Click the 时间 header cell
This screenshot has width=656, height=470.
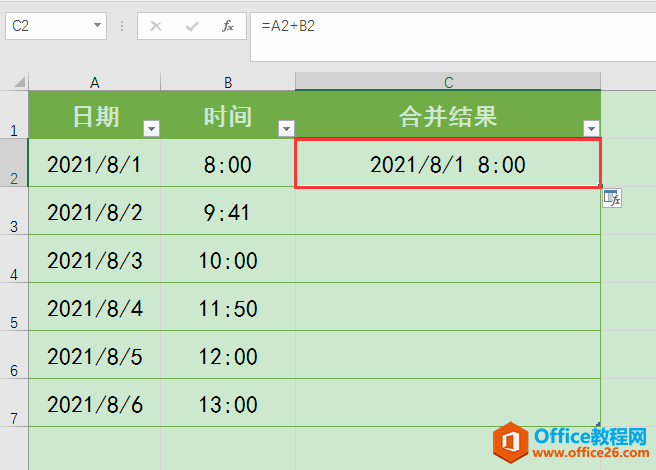coord(228,115)
